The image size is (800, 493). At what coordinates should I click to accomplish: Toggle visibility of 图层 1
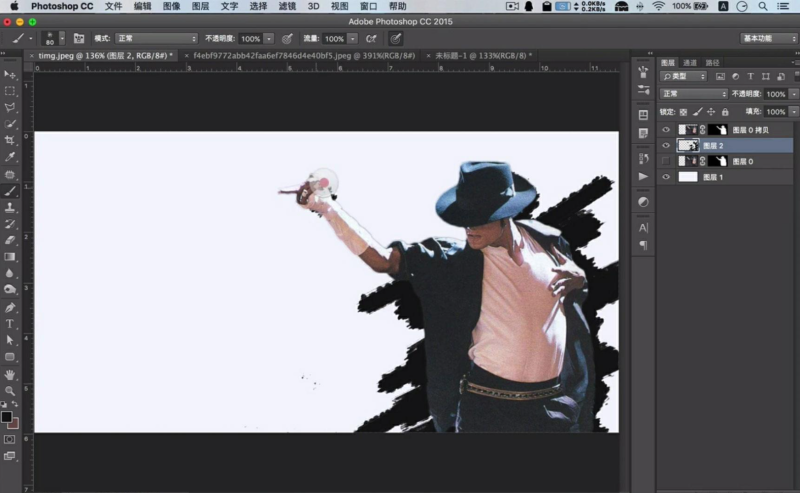(666, 177)
